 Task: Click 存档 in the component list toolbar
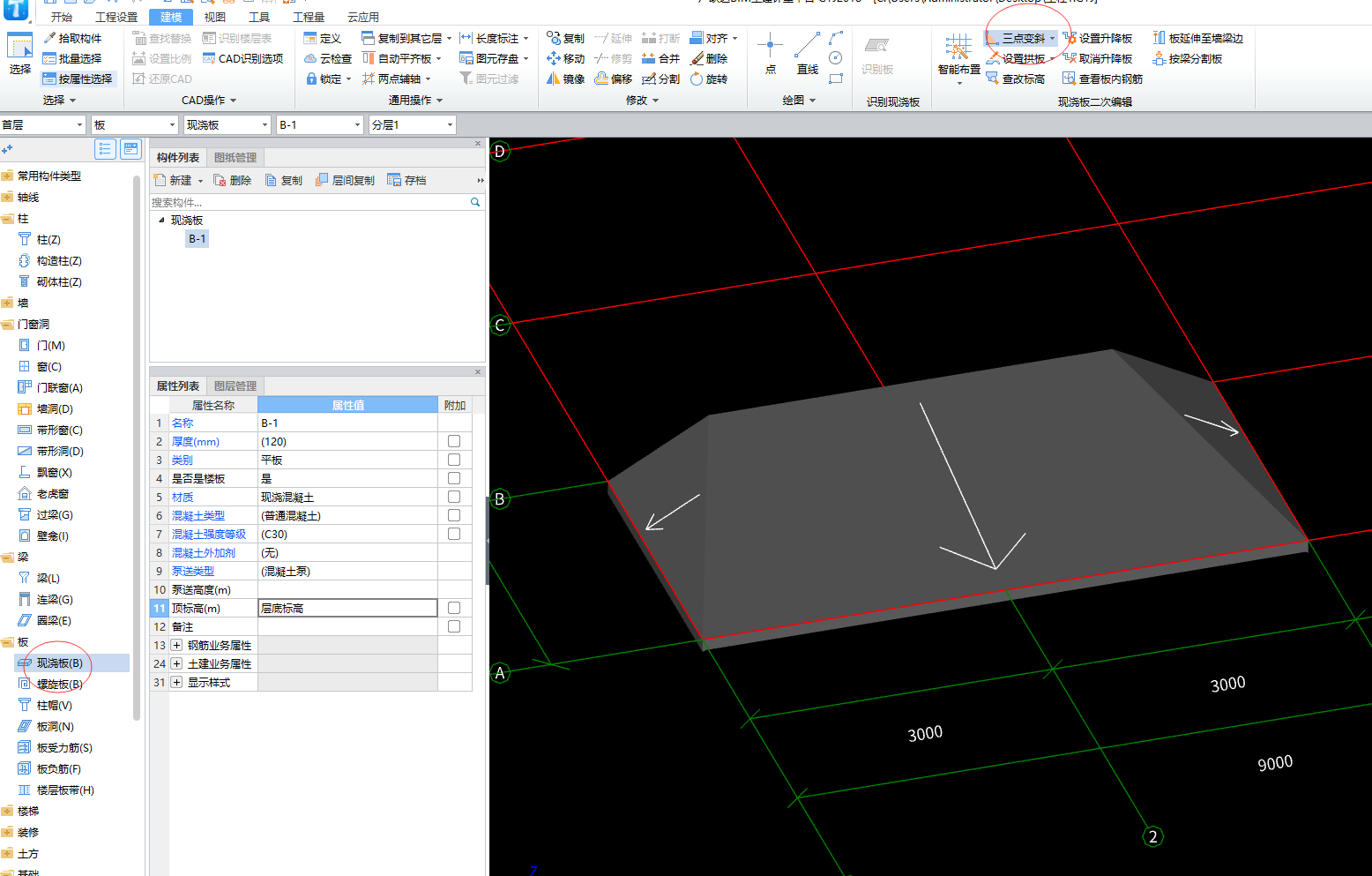[x=406, y=180]
